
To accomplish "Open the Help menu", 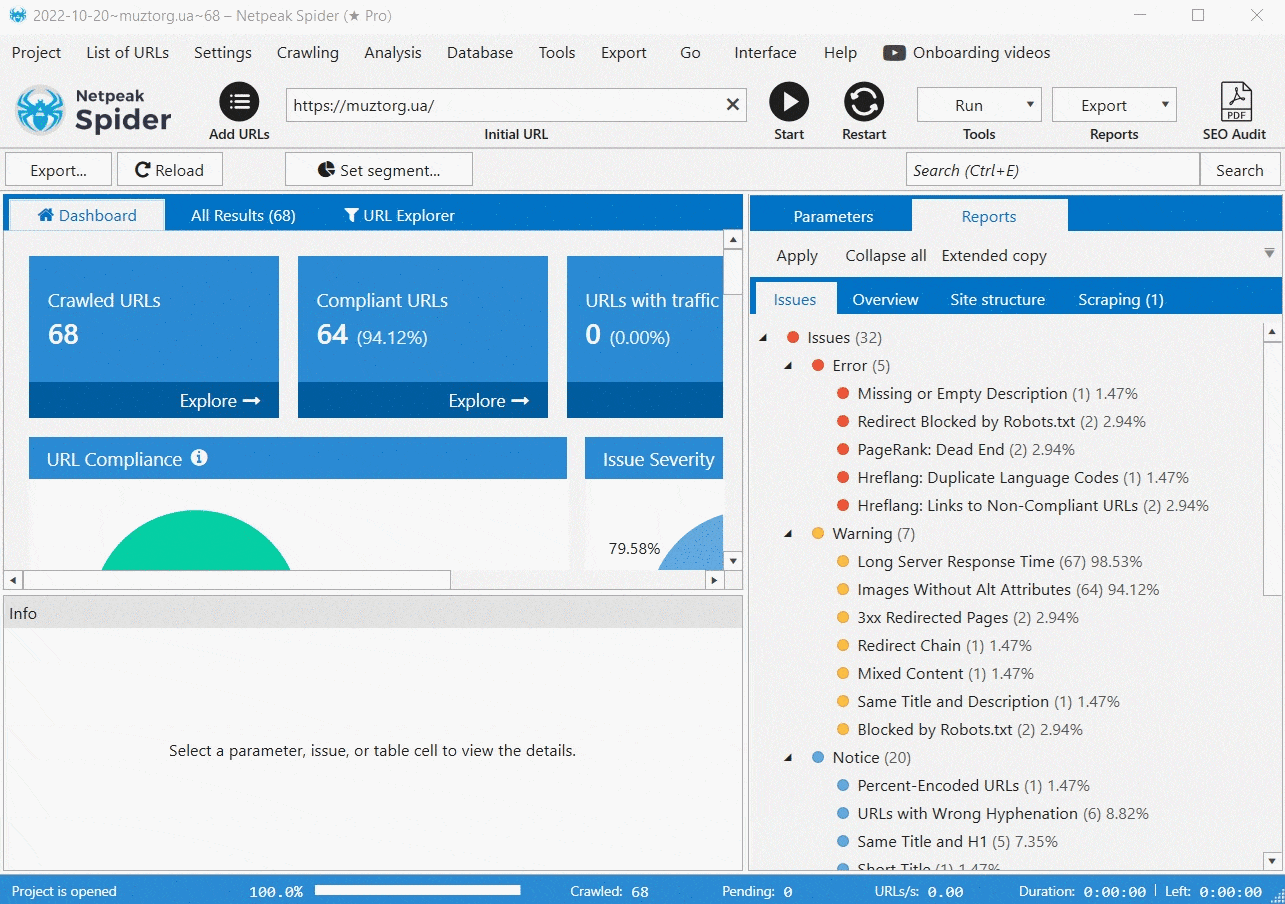I will pos(840,53).
